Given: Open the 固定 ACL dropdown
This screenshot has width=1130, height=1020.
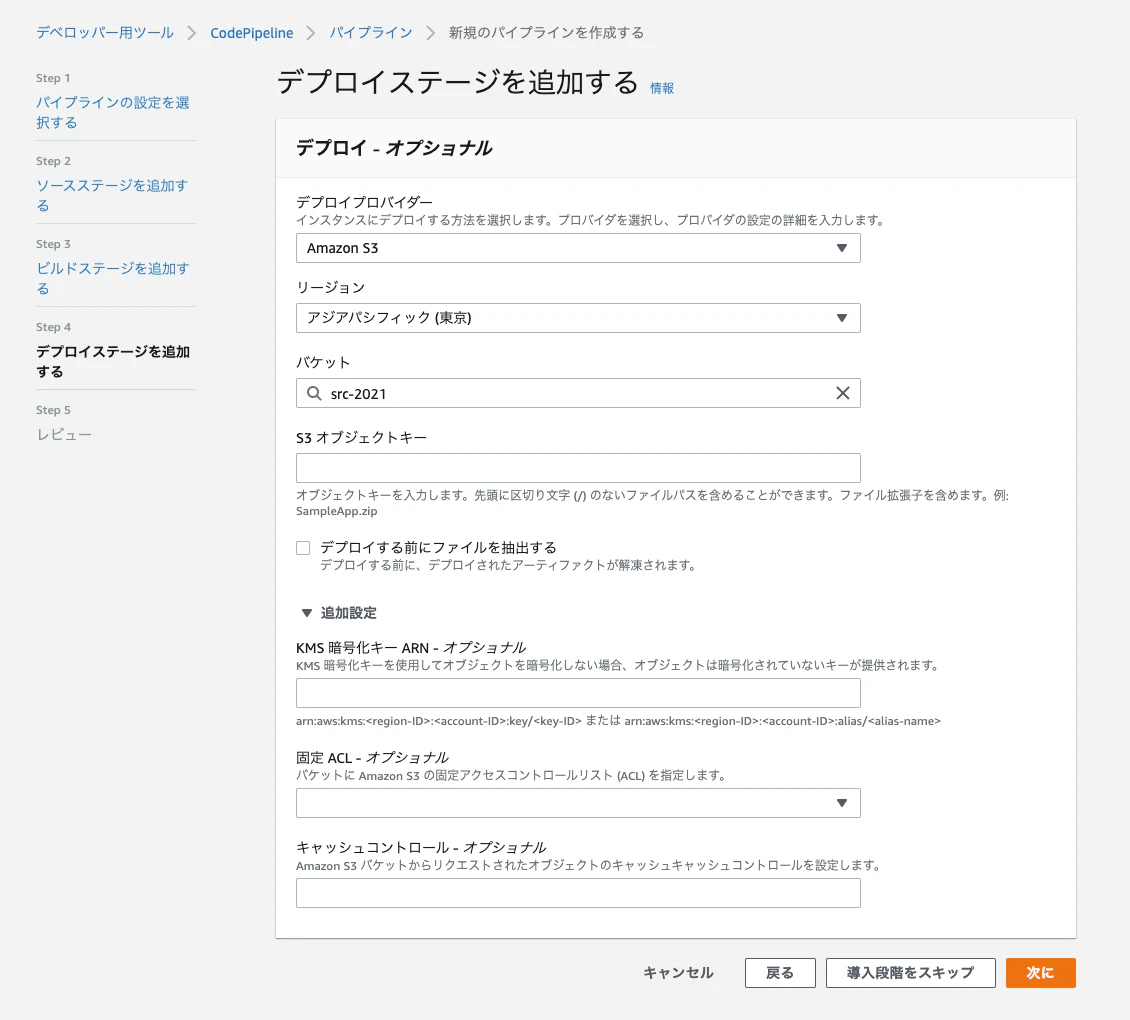Looking at the screenshot, I should [x=578, y=803].
